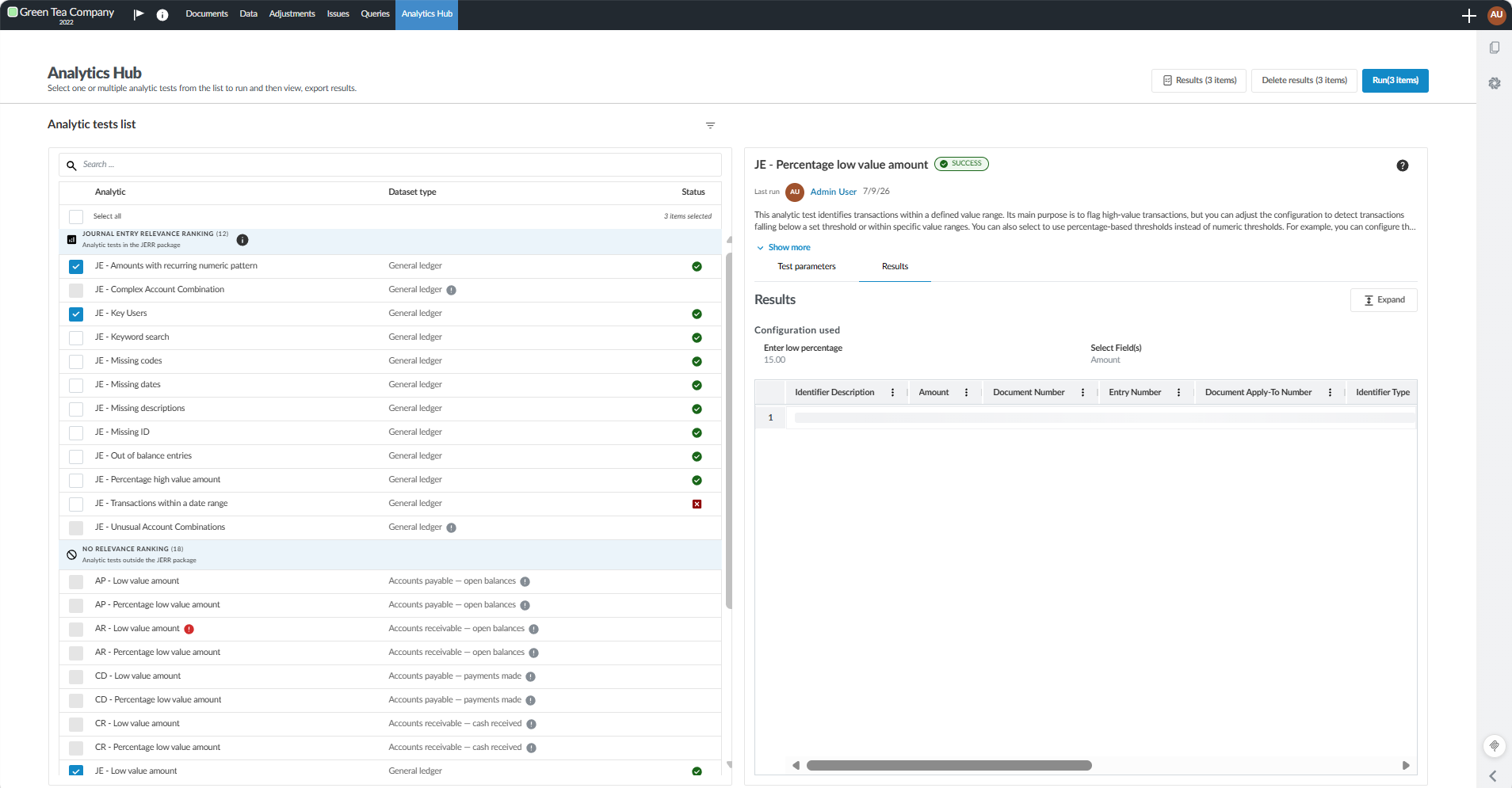The width and height of the screenshot is (1512, 788).
Task: Open Document Number column options menu
Action: pyautogui.click(x=1082, y=392)
